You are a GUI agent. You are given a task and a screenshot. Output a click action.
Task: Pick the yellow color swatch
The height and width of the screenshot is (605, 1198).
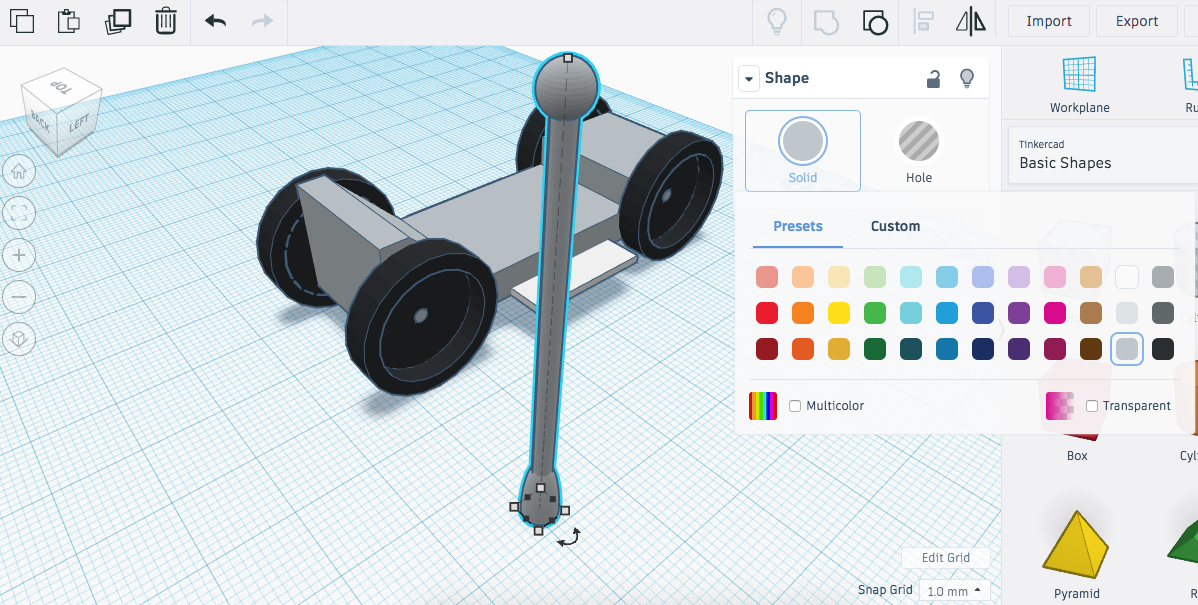[x=838, y=313]
